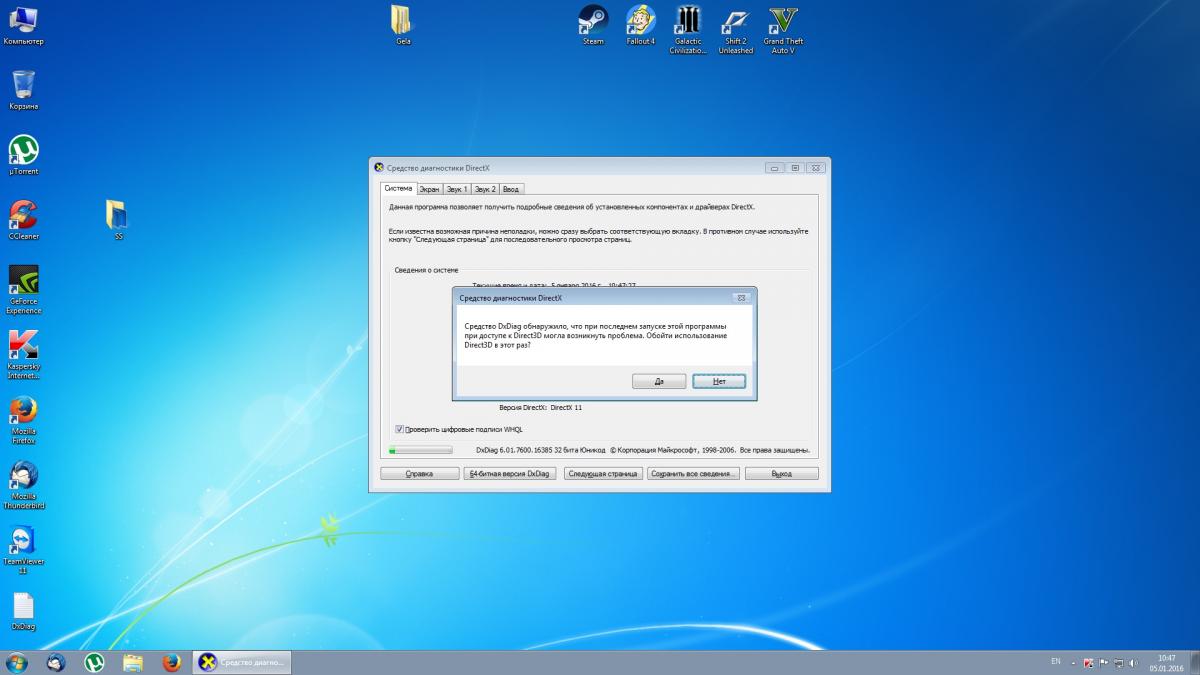Click the Сохранить все сведения button
Screen dimensions: 1200x675
tap(694, 473)
